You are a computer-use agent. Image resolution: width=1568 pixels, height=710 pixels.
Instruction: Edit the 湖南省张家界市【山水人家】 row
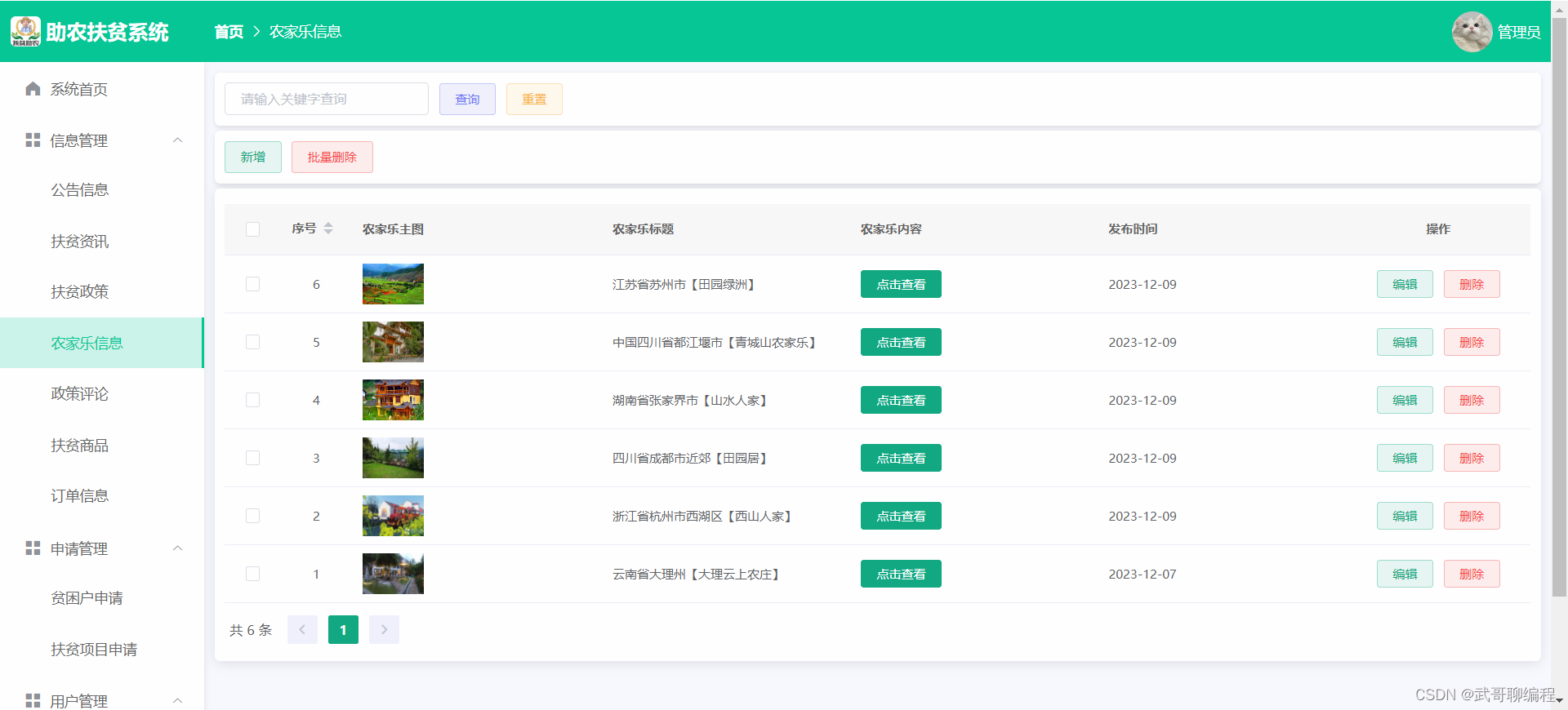click(x=1405, y=400)
